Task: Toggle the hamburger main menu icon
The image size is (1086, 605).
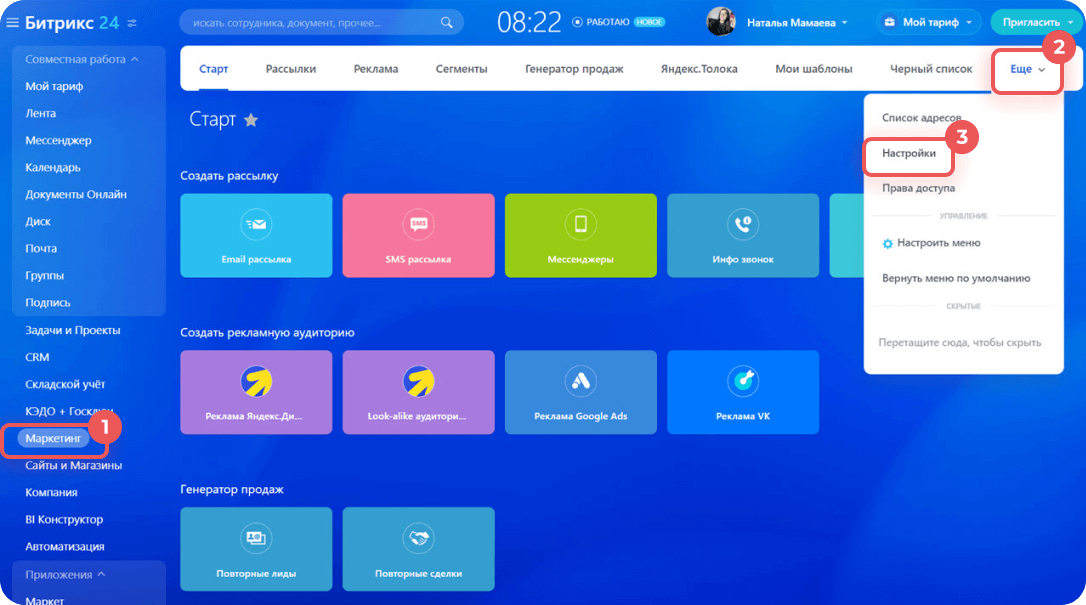Action: [12, 23]
